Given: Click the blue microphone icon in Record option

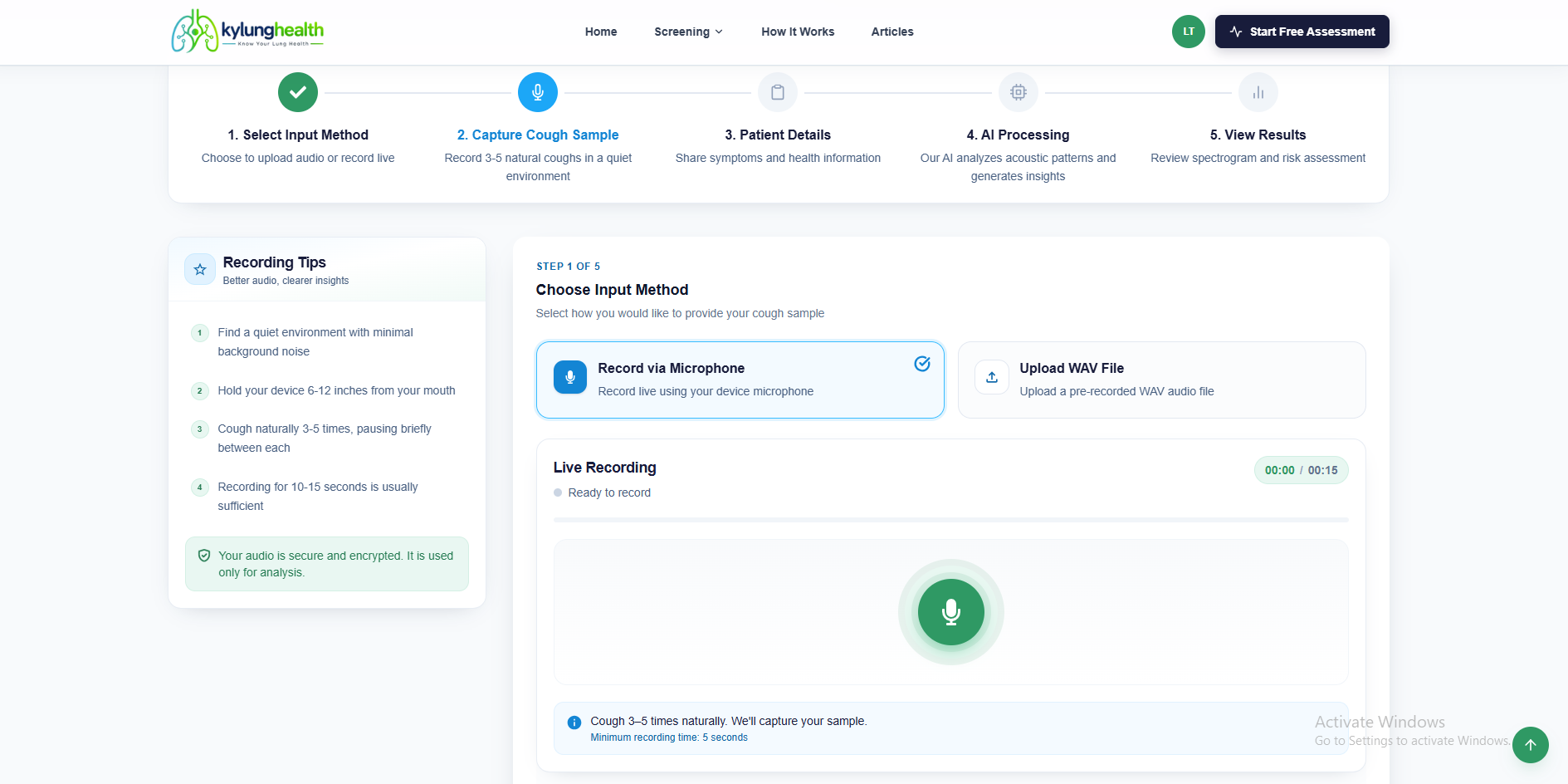Looking at the screenshot, I should (x=570, y=377).
